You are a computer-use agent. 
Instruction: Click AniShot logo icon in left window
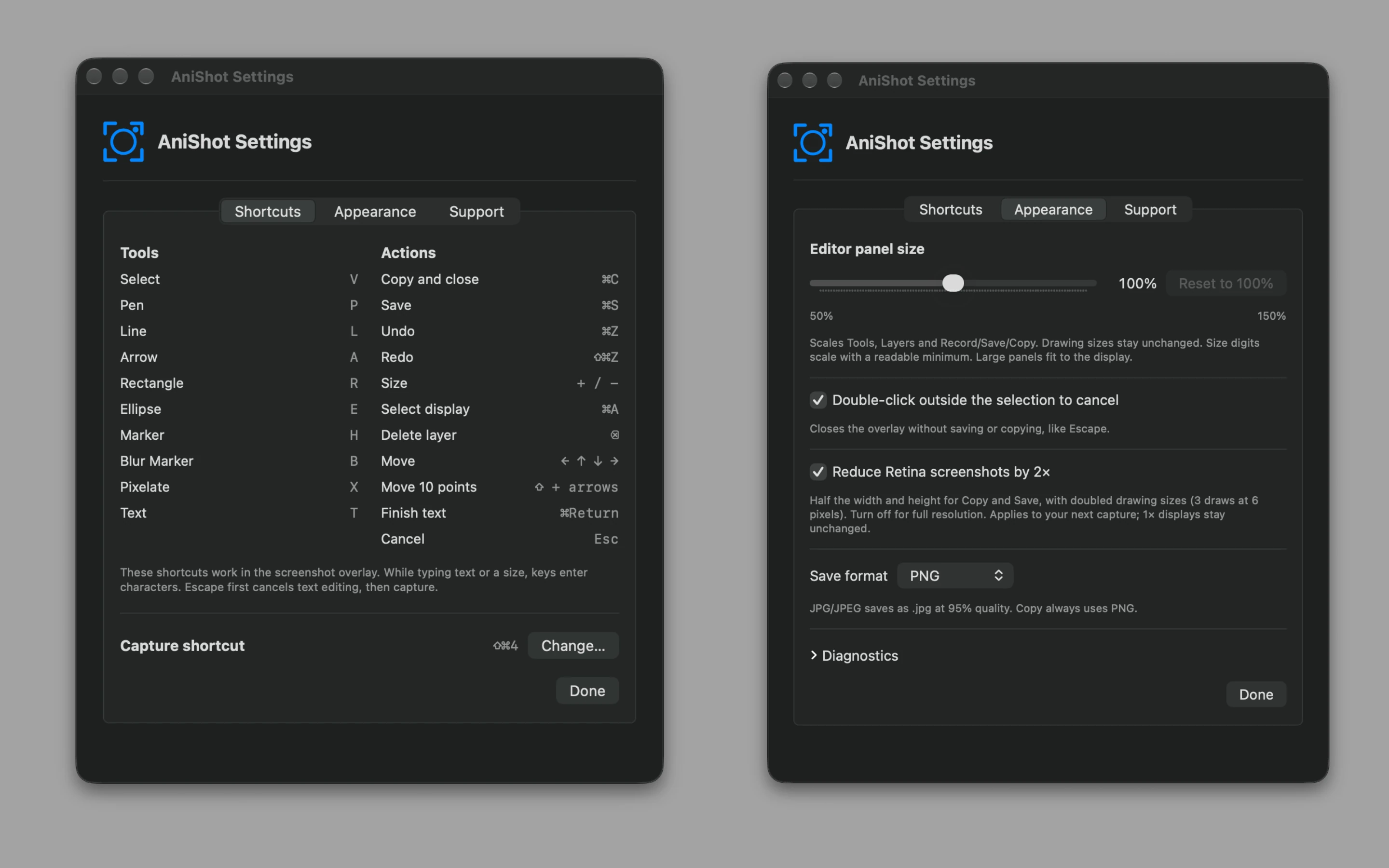pyautogui.click(x=123, y=142)
